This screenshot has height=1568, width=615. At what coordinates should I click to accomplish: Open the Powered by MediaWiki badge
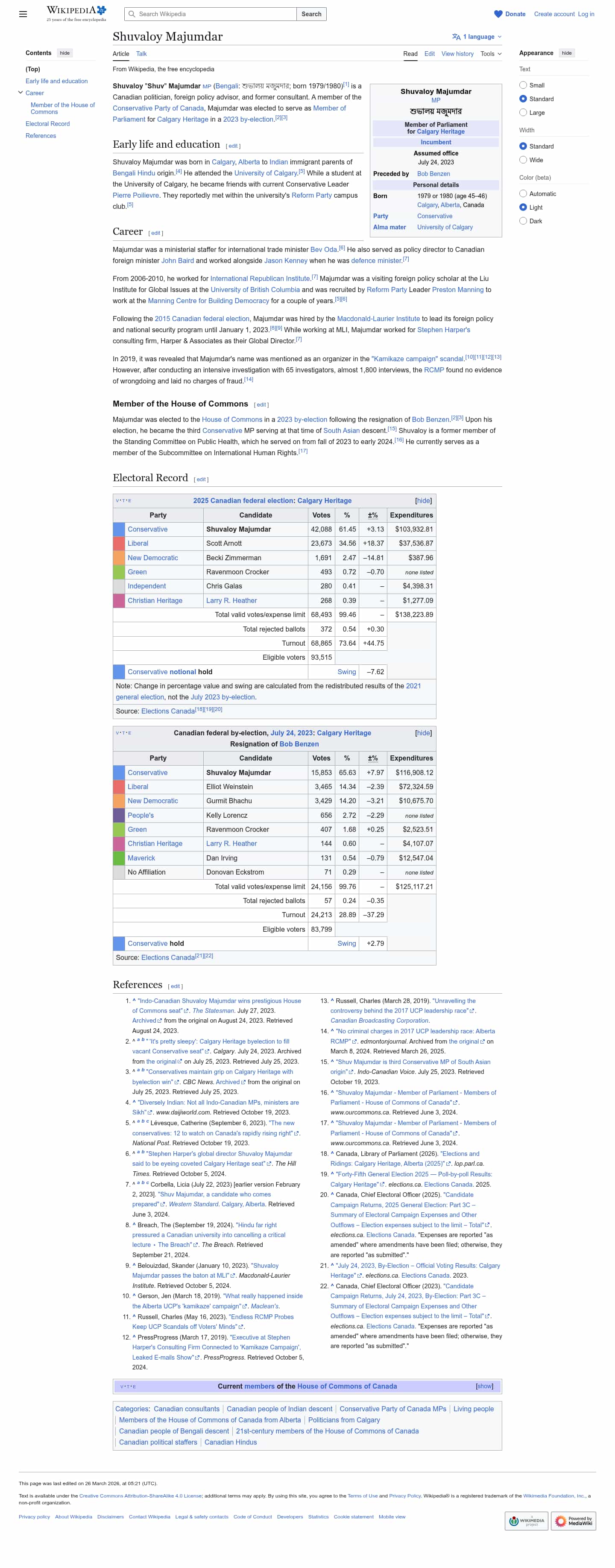click(x=574, y=1521)
